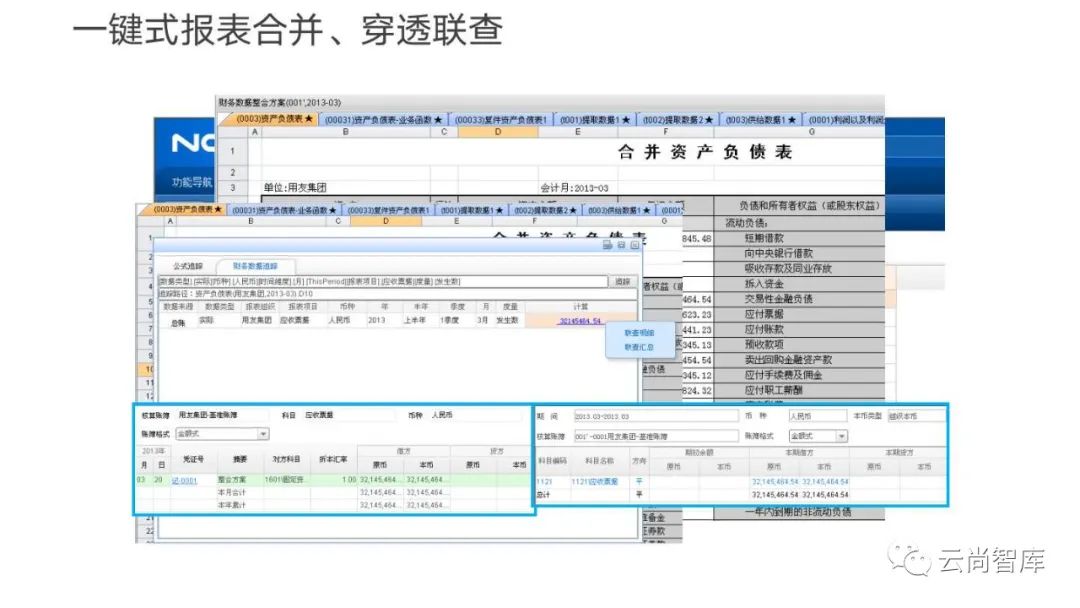Click the 单位:用友集团 cell
1080x608 pixels.
coord(346,187)
